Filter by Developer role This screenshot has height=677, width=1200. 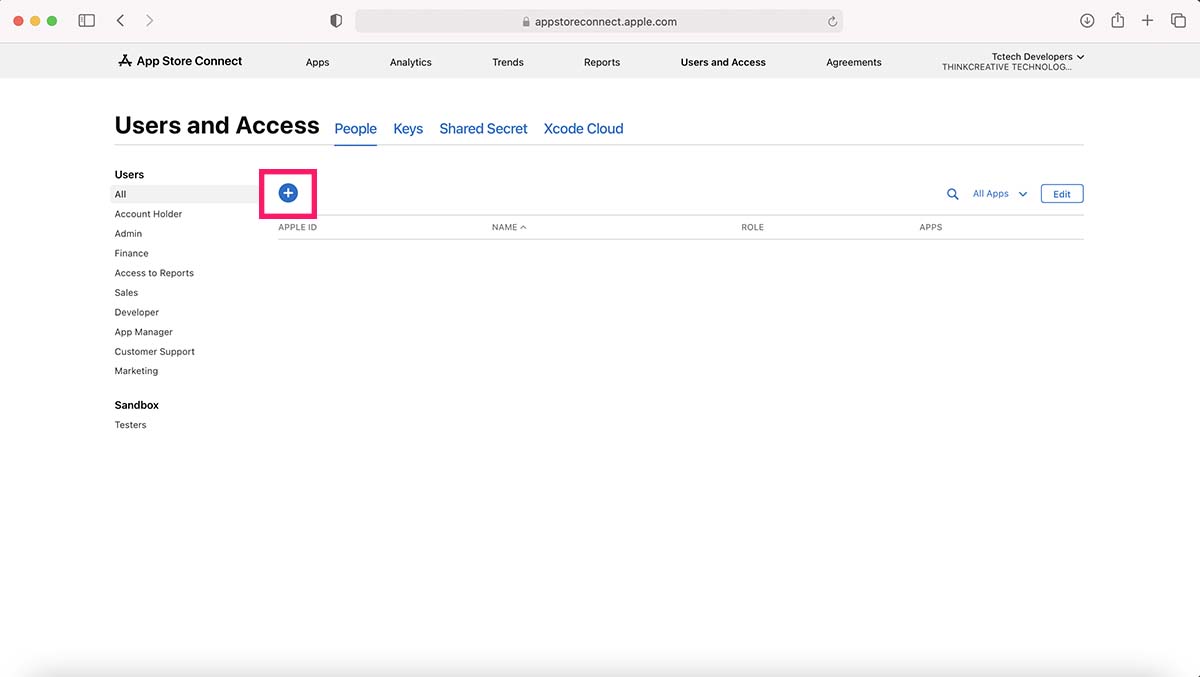(x=136, y=312)
